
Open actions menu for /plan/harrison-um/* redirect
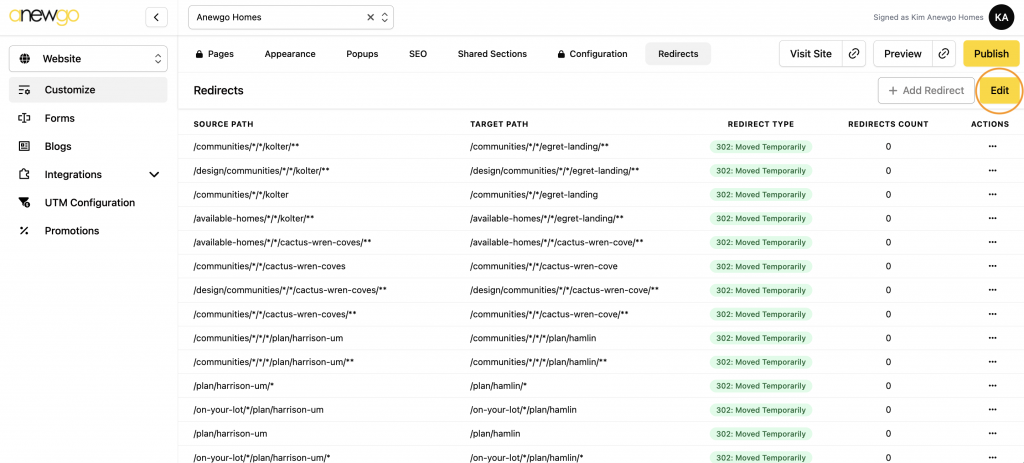(x=992, y=386)
